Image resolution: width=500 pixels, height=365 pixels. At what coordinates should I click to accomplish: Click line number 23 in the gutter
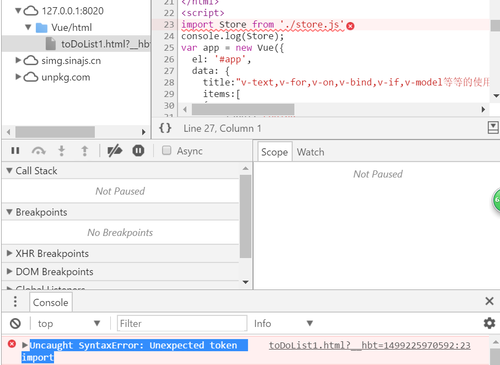point(169,25)
